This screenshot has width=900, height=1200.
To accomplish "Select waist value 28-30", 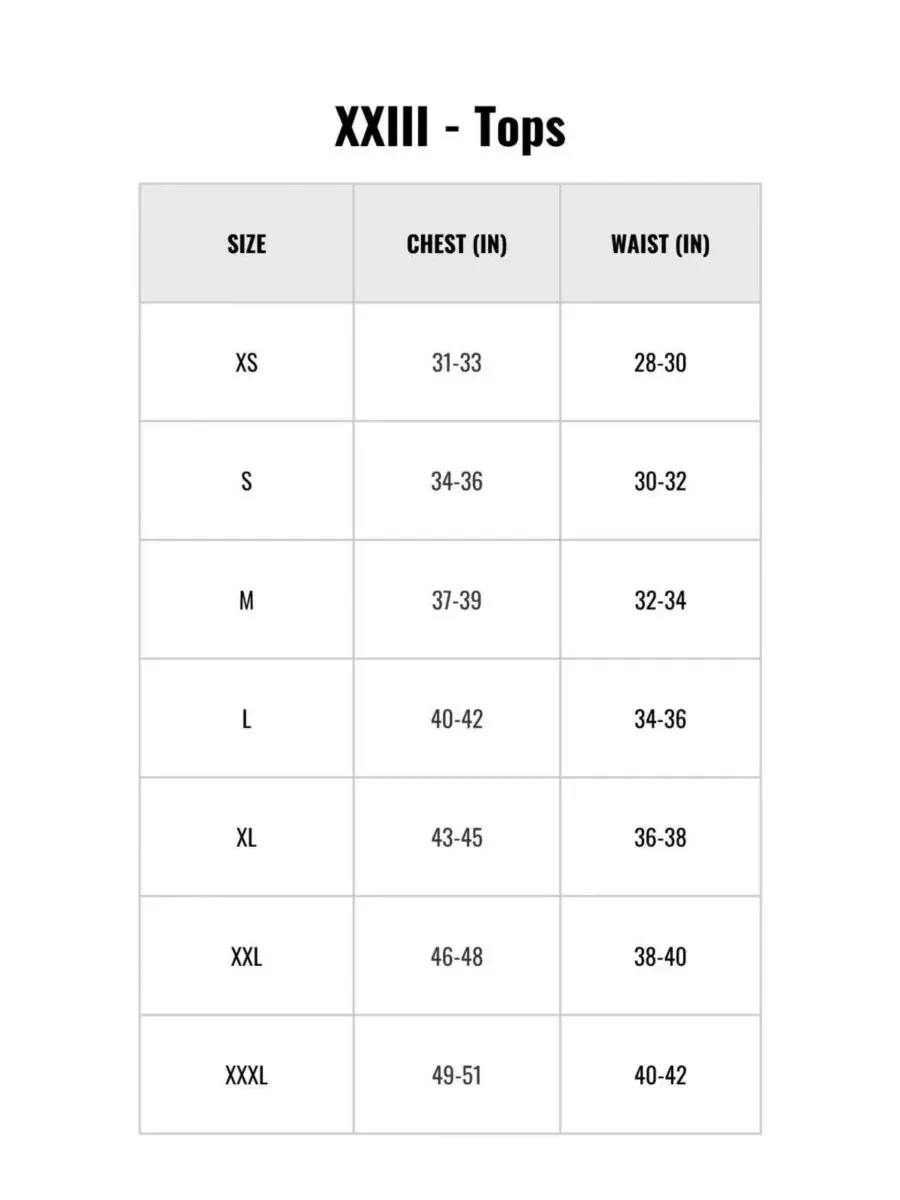I will [660, 362].
